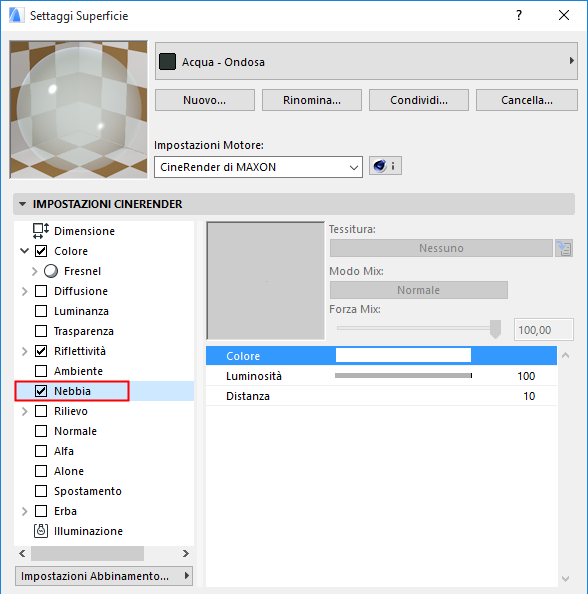Select the Luminosità parameter row

382,376
